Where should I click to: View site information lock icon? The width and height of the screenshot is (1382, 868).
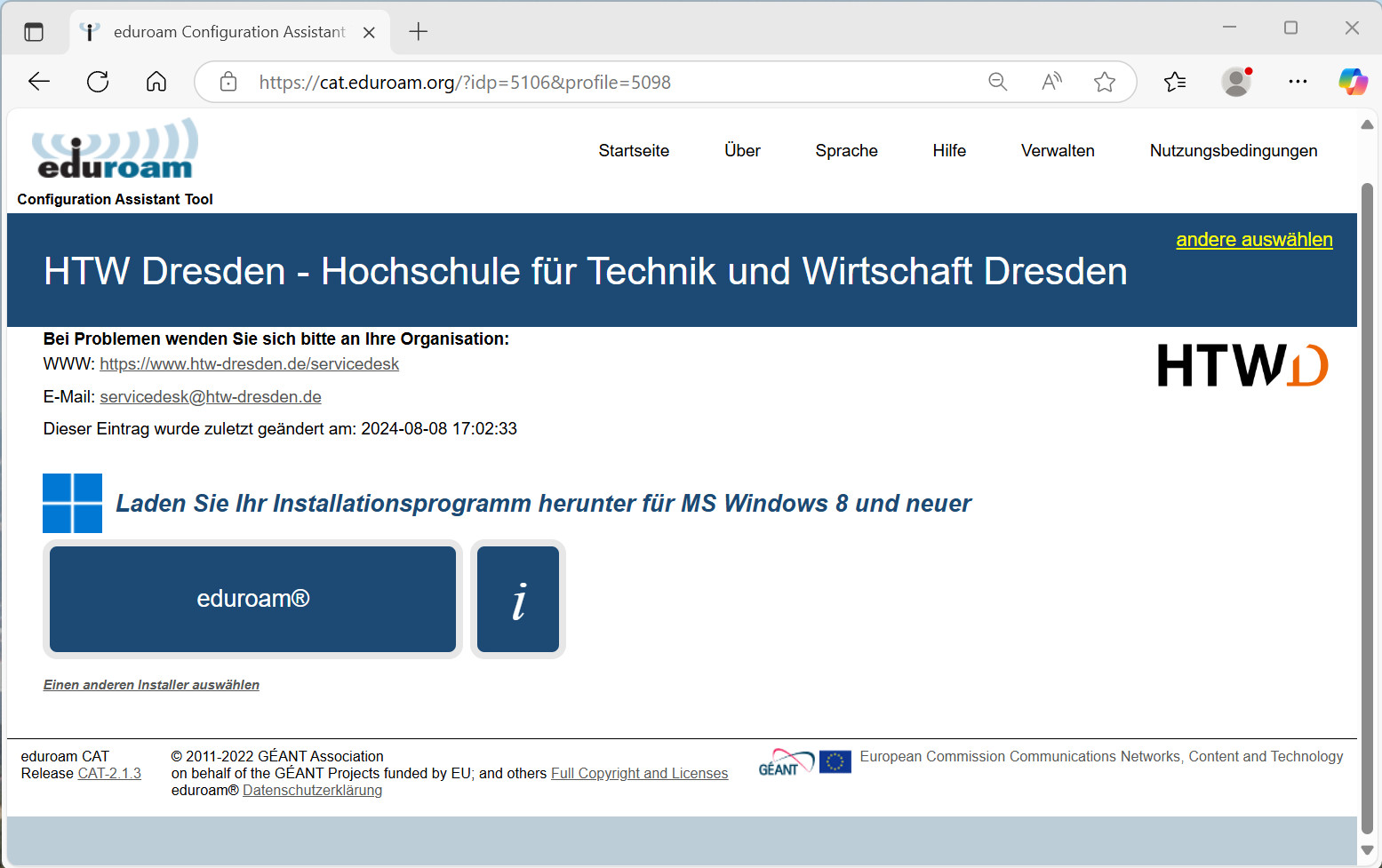point(228,82)
